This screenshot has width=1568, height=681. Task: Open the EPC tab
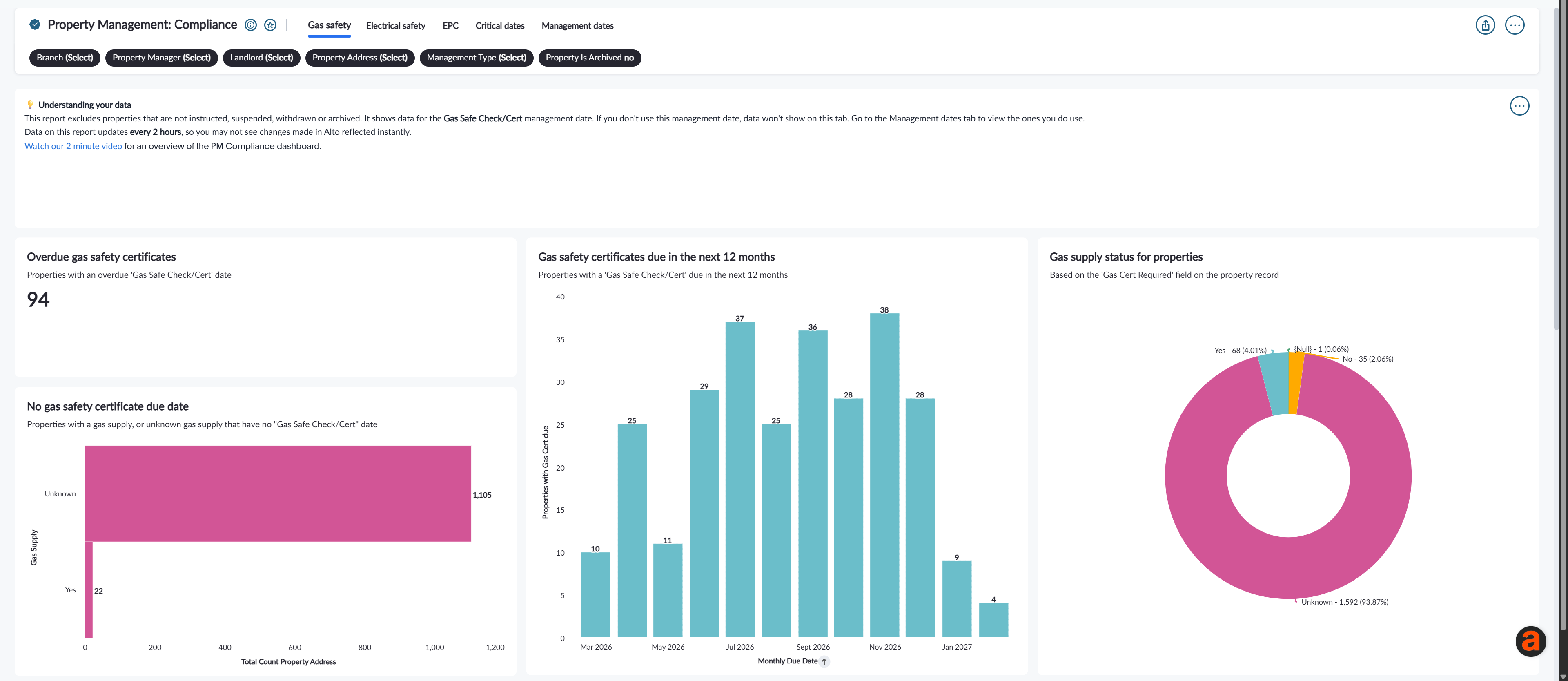(x=450, y=26)
